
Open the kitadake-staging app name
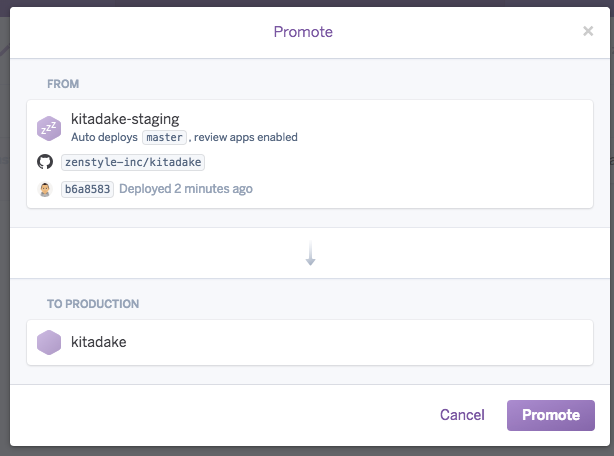[x=125, y=119]
